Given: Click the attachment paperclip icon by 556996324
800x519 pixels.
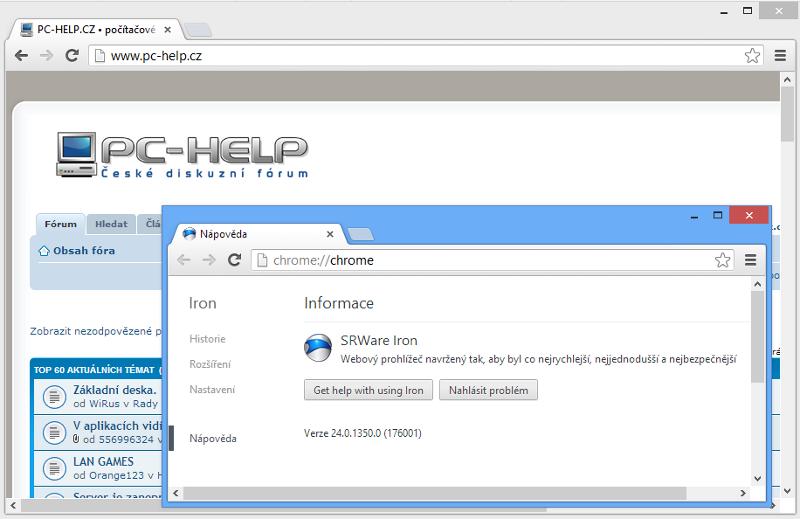Looking at the screenshot, I should [76, 439].
